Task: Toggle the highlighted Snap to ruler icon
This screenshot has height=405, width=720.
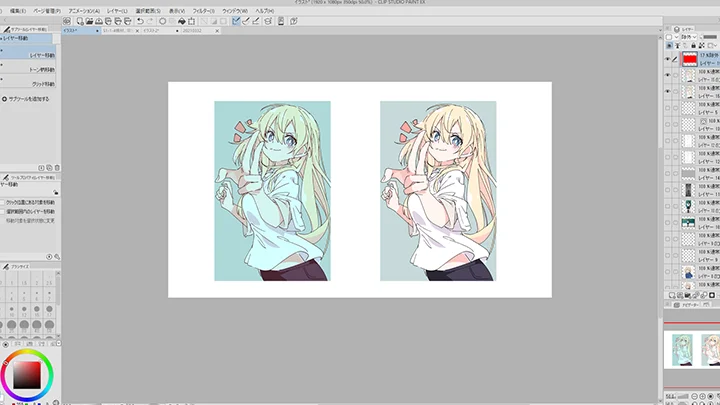Action: (236, 21)
